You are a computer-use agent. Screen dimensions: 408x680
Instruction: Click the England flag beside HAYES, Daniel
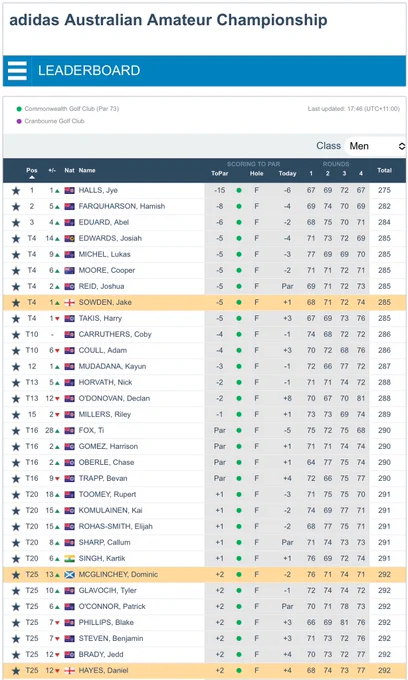[69, 671]
